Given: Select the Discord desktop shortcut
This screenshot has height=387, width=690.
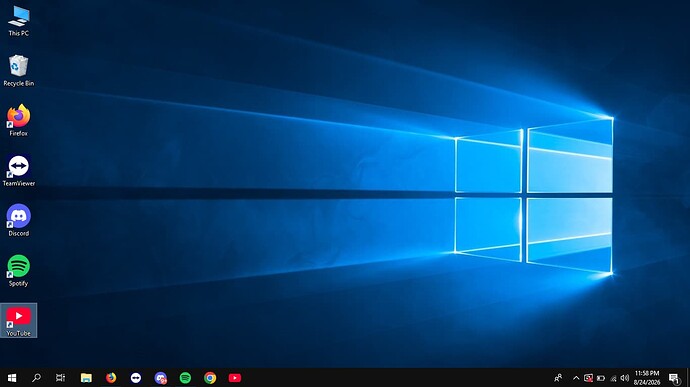Looking at the screenshot, I should [x=18, y=220].
